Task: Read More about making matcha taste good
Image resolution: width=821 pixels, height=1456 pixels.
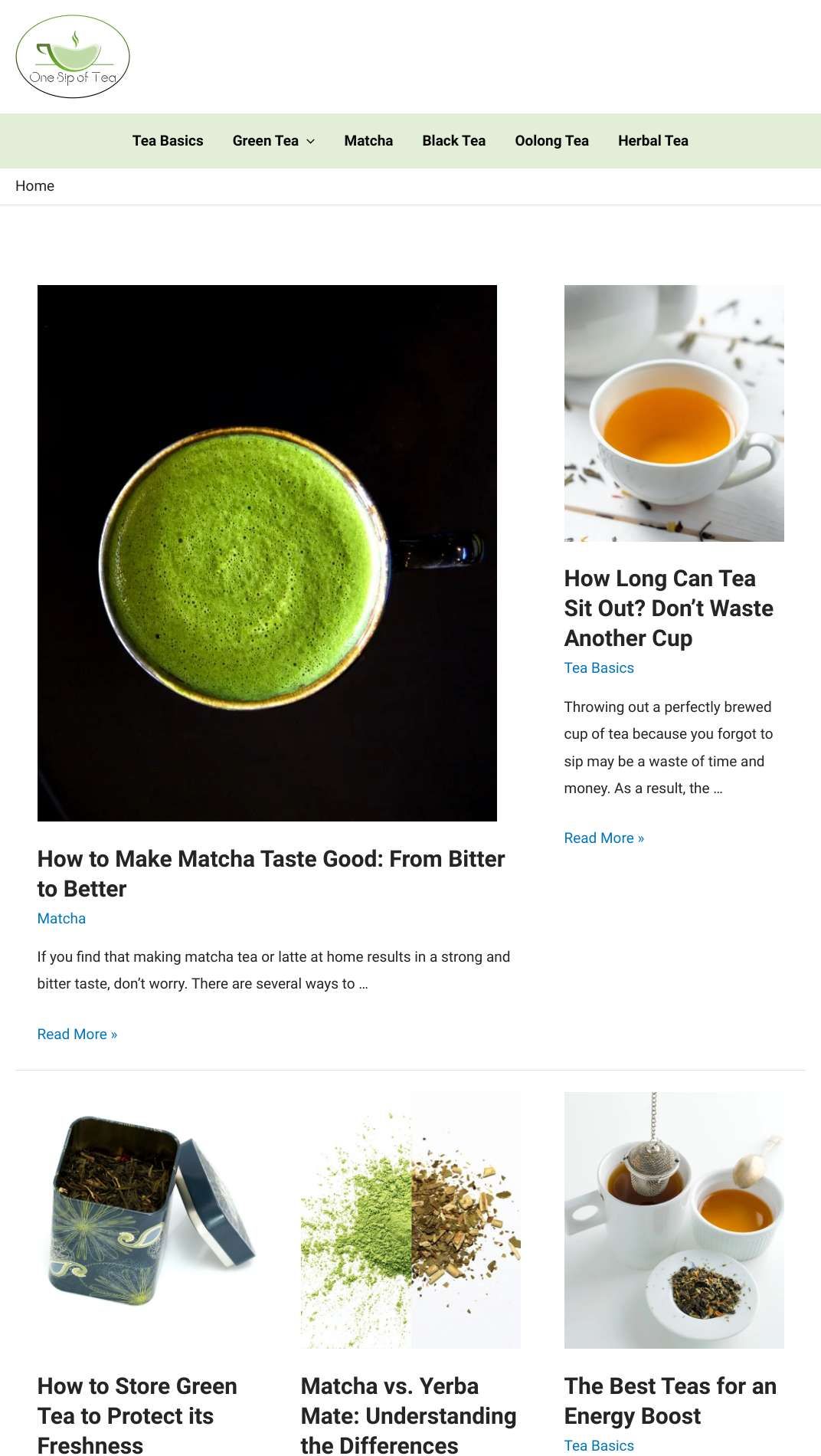Action: (x=77, y=1035)
